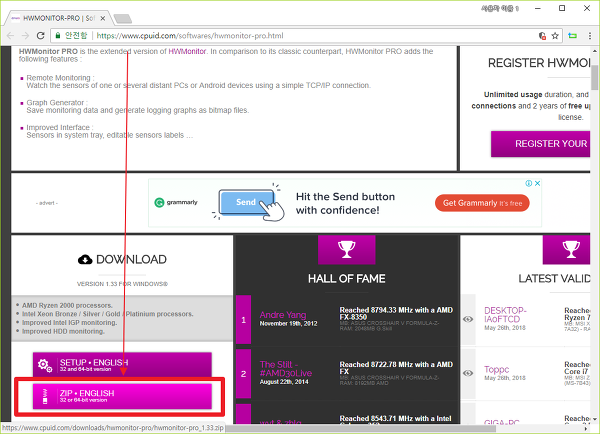Click the download cloud icon
Viewport: 600px width, 434px height.
click(85, 260)
